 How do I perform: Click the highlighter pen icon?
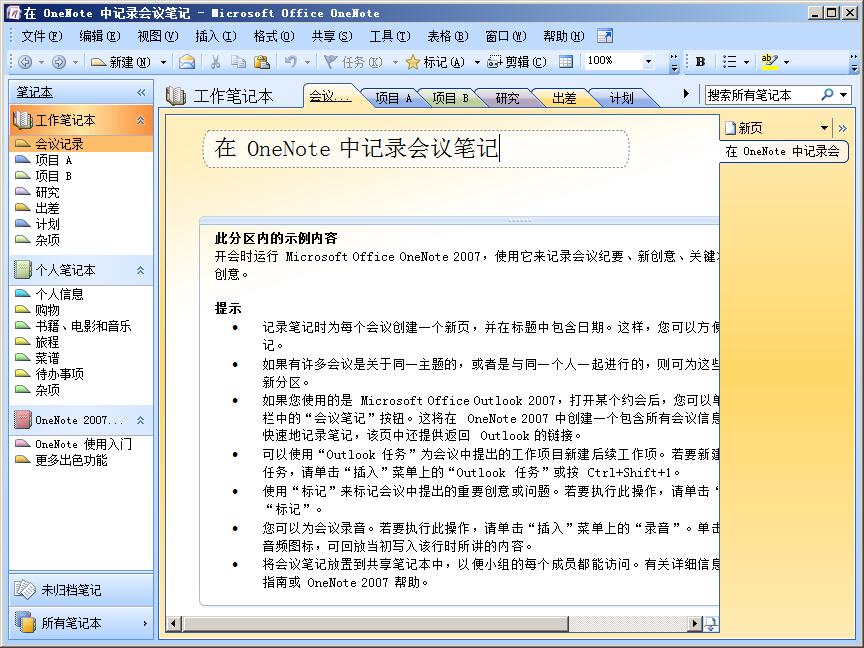coord(769,62)
